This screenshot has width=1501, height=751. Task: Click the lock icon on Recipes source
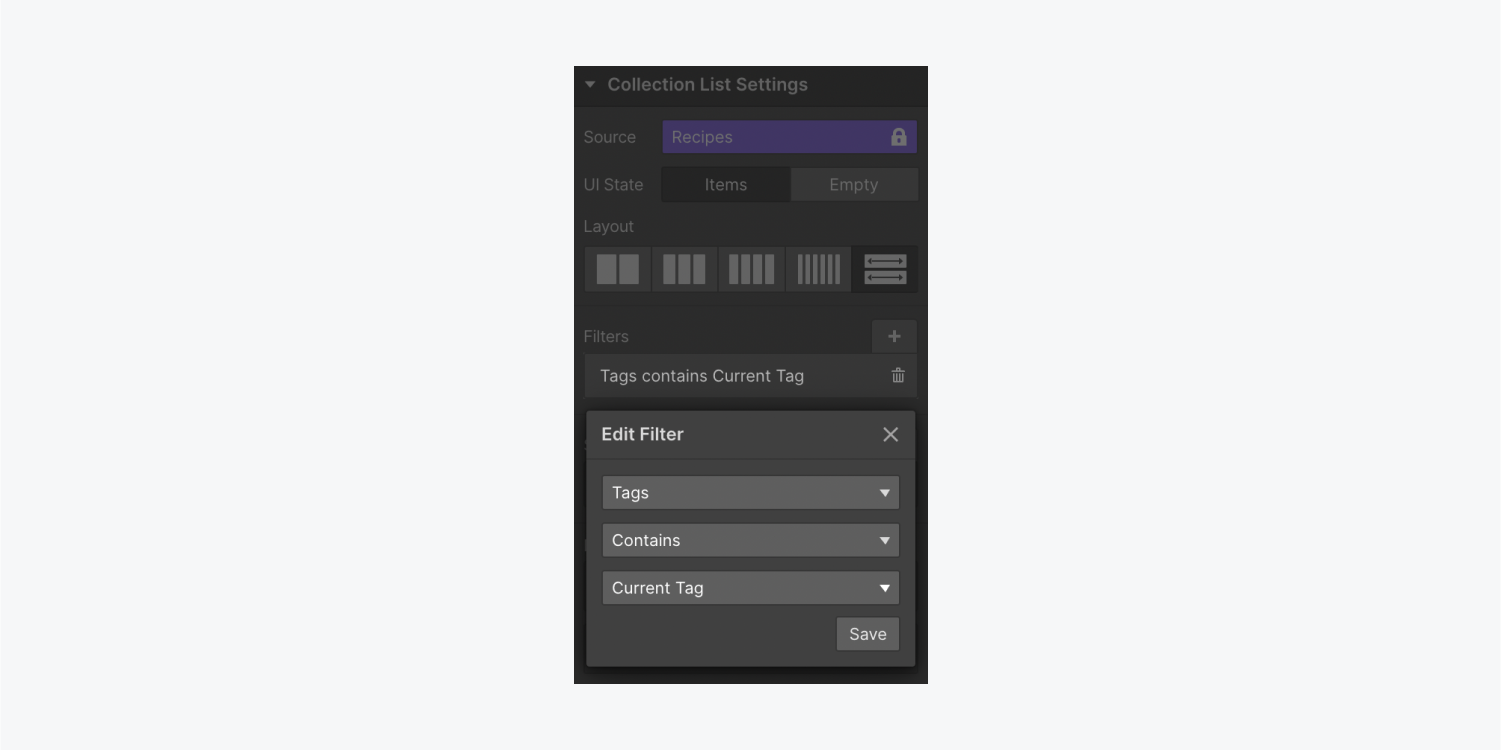coord(898,137)
